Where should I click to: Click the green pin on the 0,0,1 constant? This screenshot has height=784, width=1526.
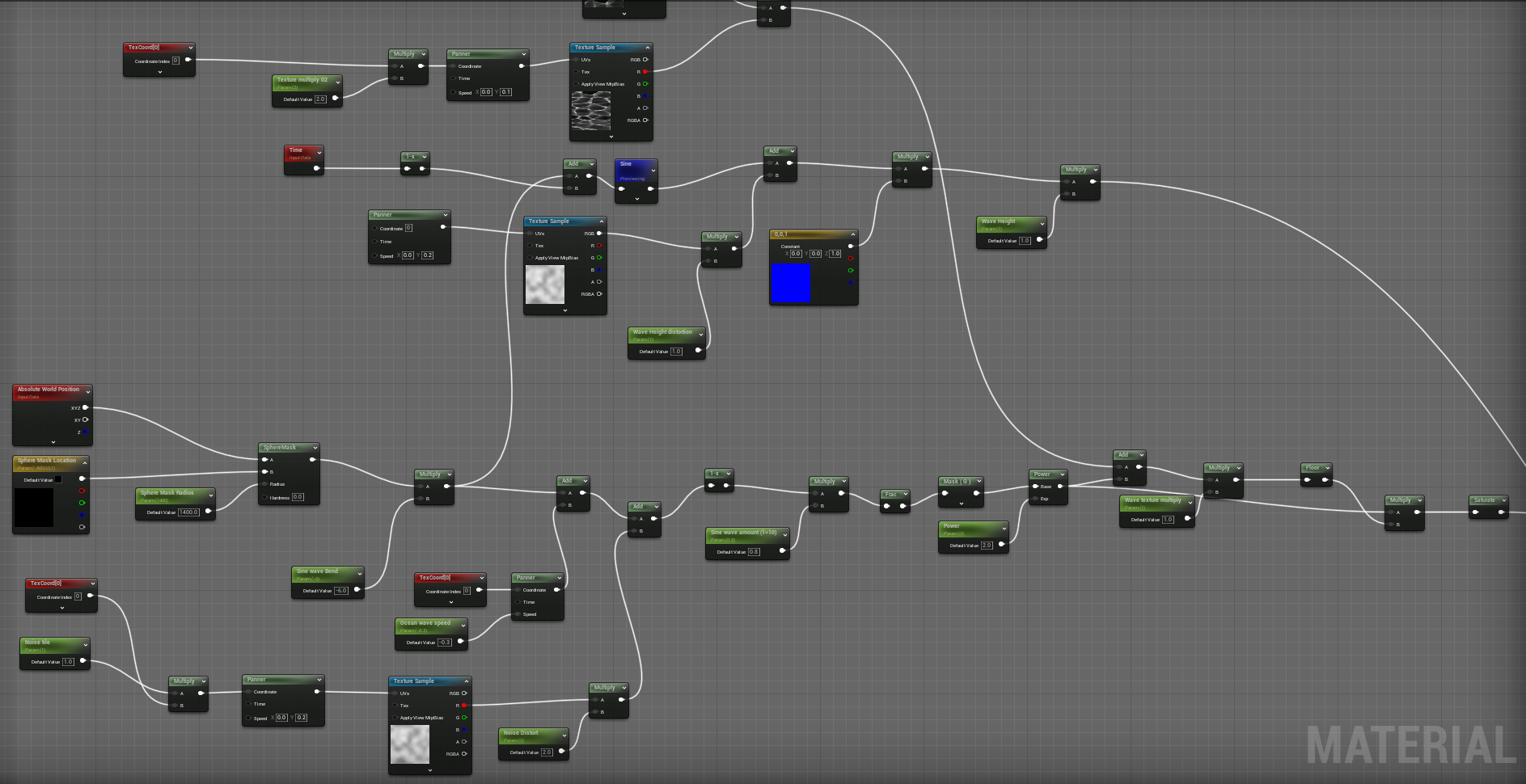(x=851, y=270)
